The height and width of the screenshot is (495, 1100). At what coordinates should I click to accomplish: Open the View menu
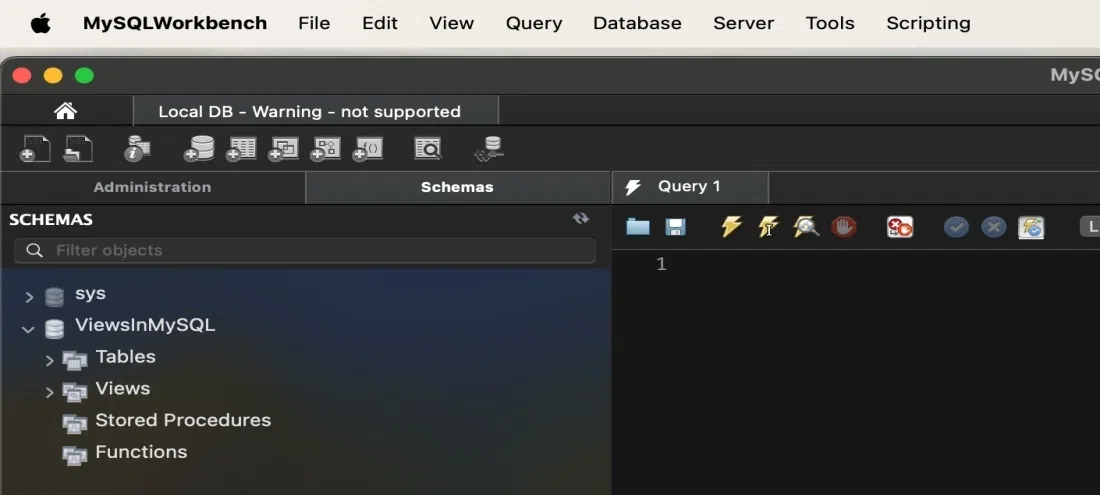click(451, 23)
